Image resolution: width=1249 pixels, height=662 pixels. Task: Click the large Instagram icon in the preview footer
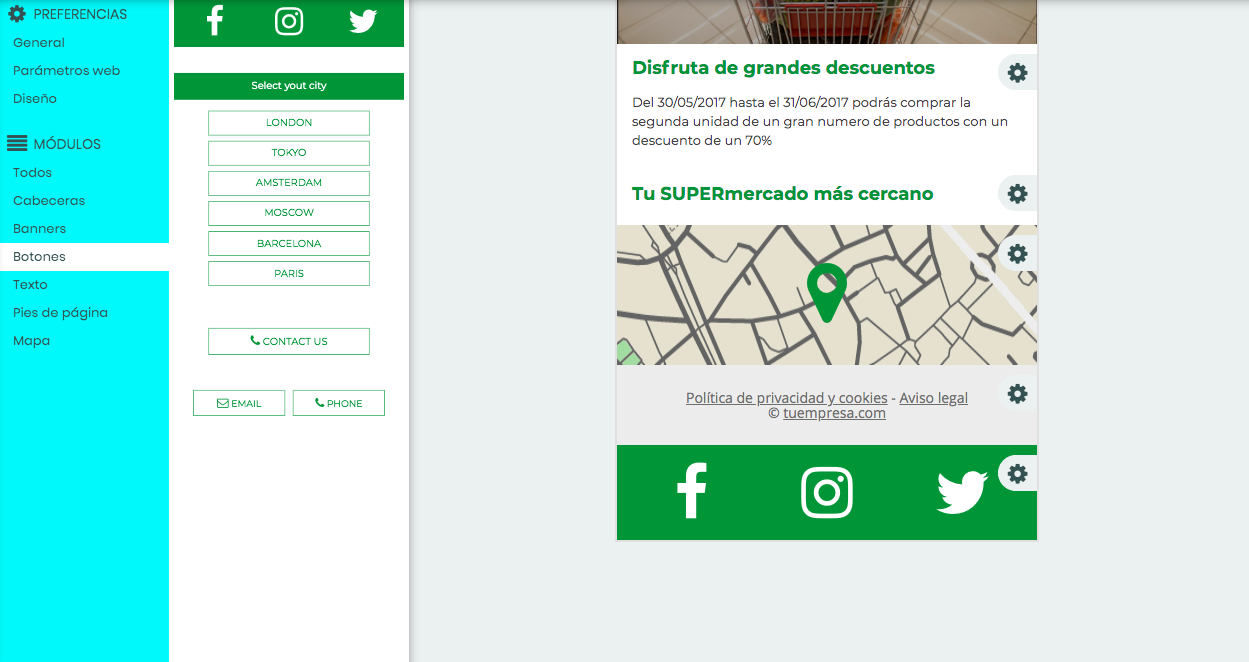(827, 492)
